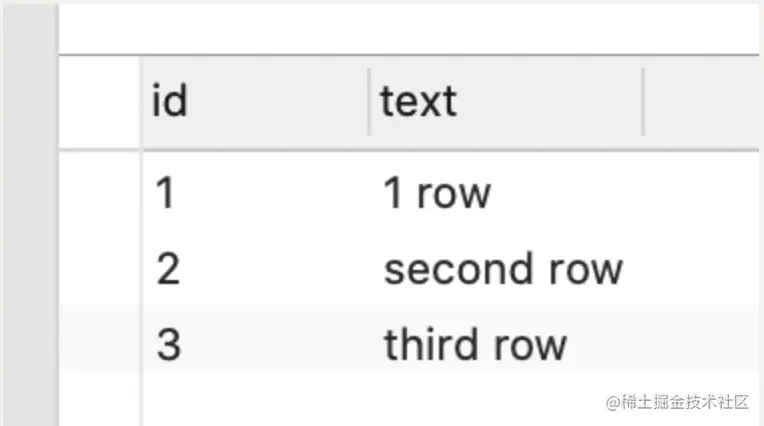The height and width of the screenshot is (426, 764).
Task: Select row 3 via its left gutter
Action: coord(100,344)
